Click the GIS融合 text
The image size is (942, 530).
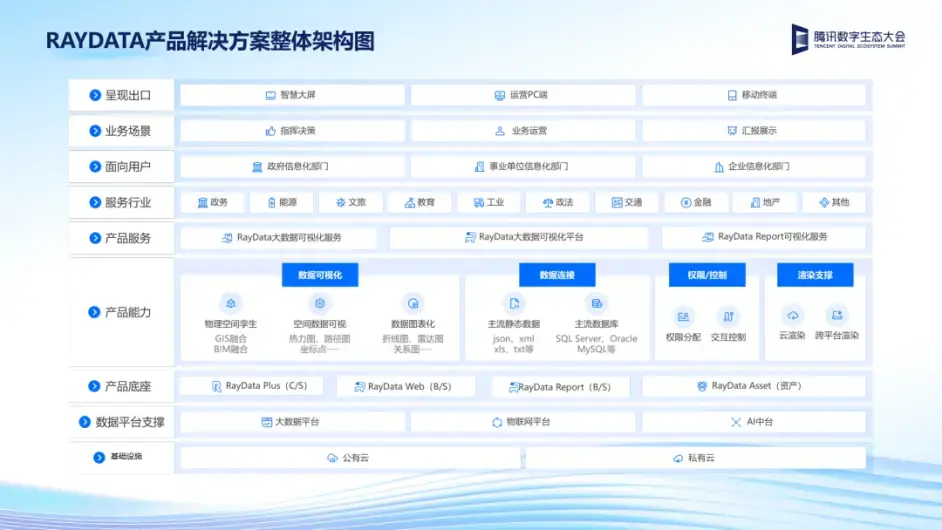(x=231, y=338)
